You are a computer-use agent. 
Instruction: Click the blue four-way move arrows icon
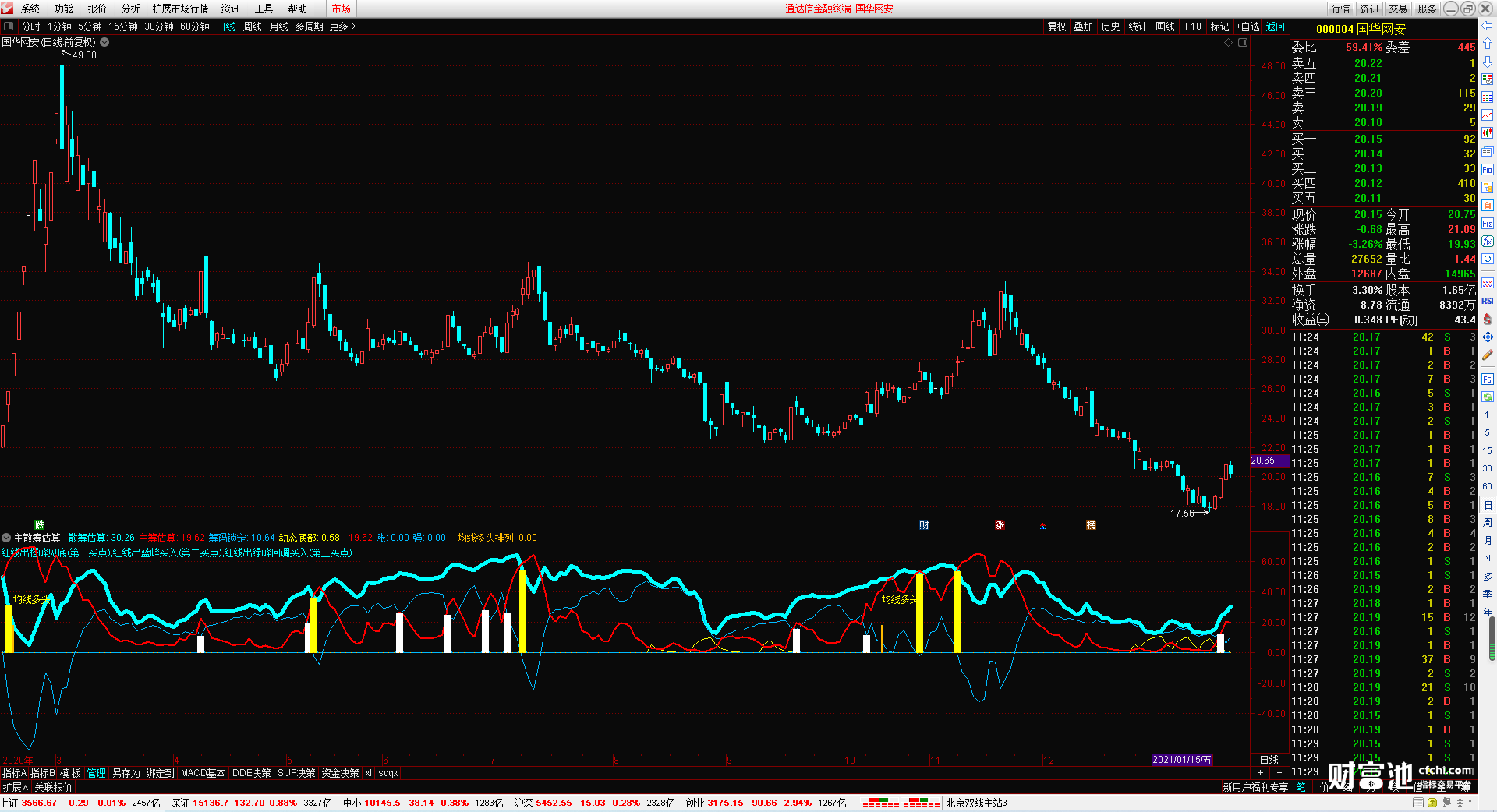pos(1488,337)
